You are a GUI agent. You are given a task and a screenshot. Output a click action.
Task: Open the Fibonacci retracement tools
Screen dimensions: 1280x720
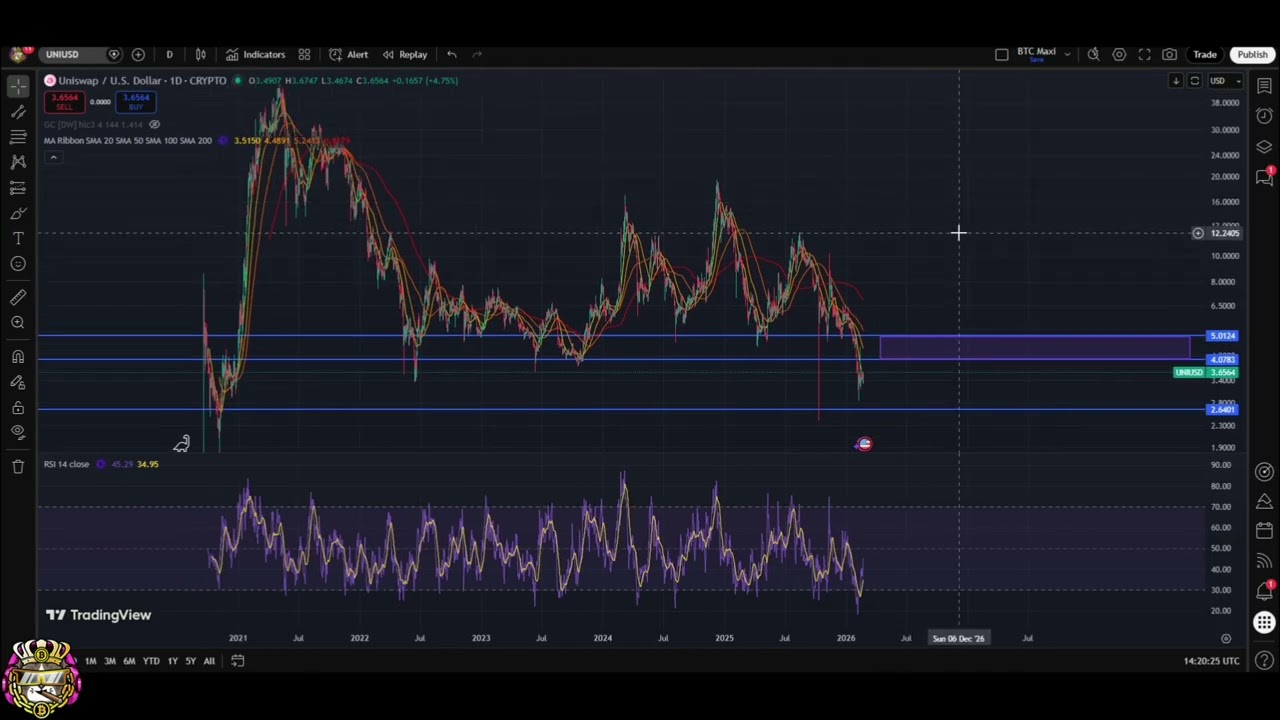(x=18, y=137)
